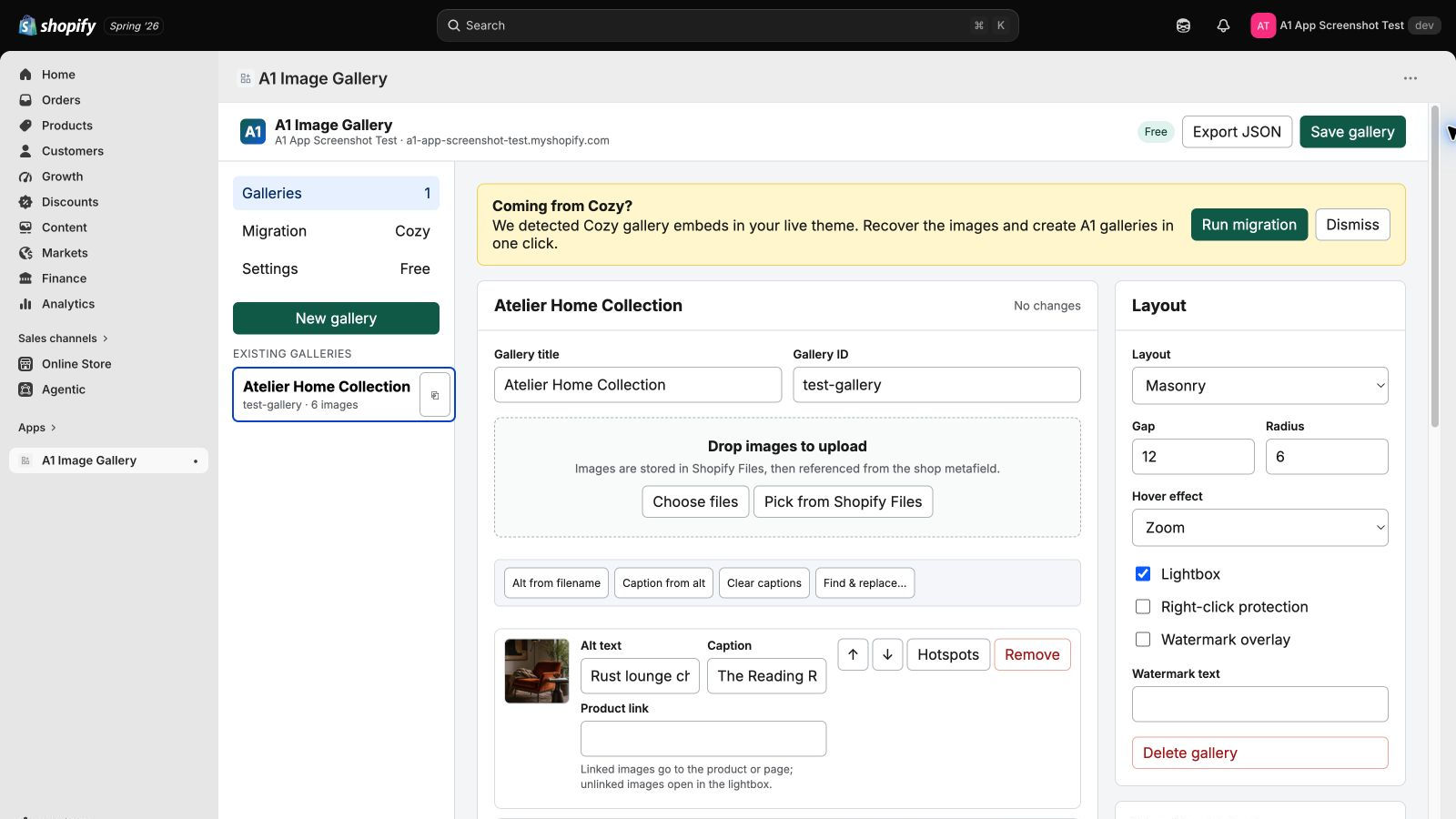This screenshot has width=1456, height=819.
Task: Open the Hover effect dropdown showing Zoom
Action: tap(1260, 528)
